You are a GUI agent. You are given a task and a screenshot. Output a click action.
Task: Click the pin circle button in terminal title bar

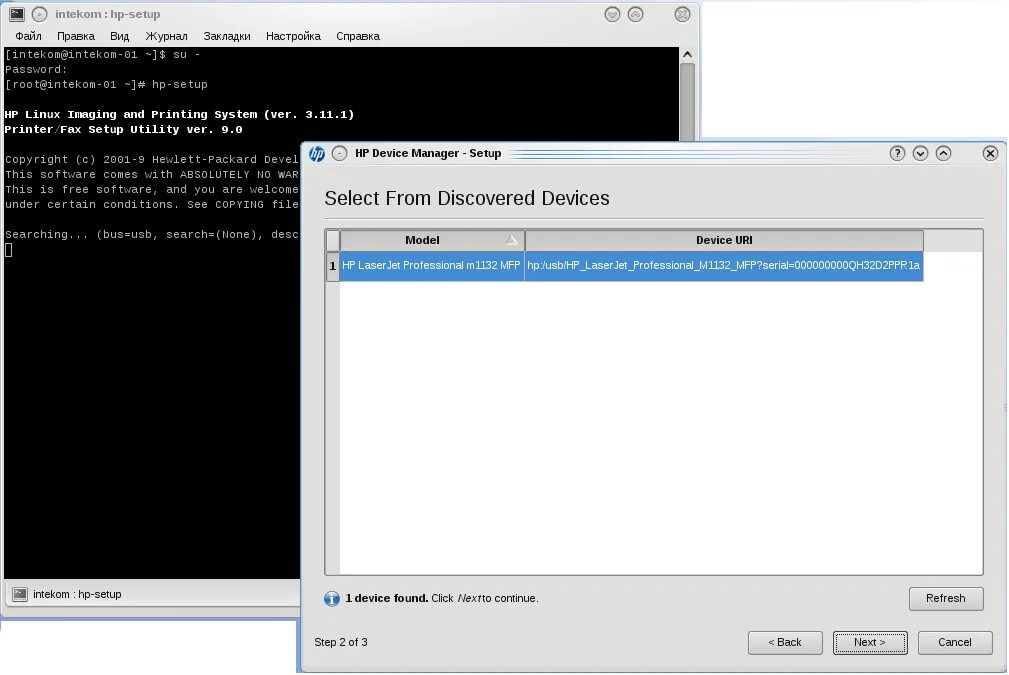(40, 14)
